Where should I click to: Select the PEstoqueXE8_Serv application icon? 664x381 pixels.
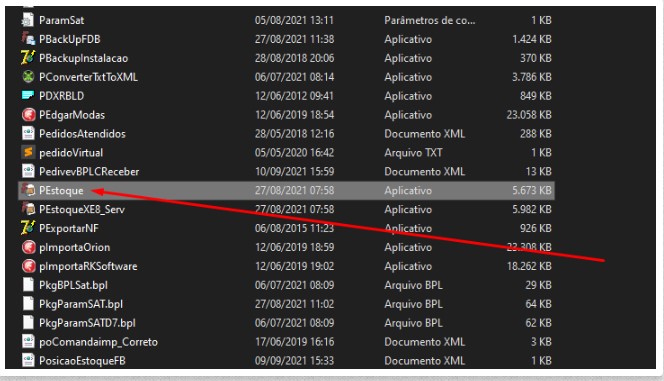28,209
